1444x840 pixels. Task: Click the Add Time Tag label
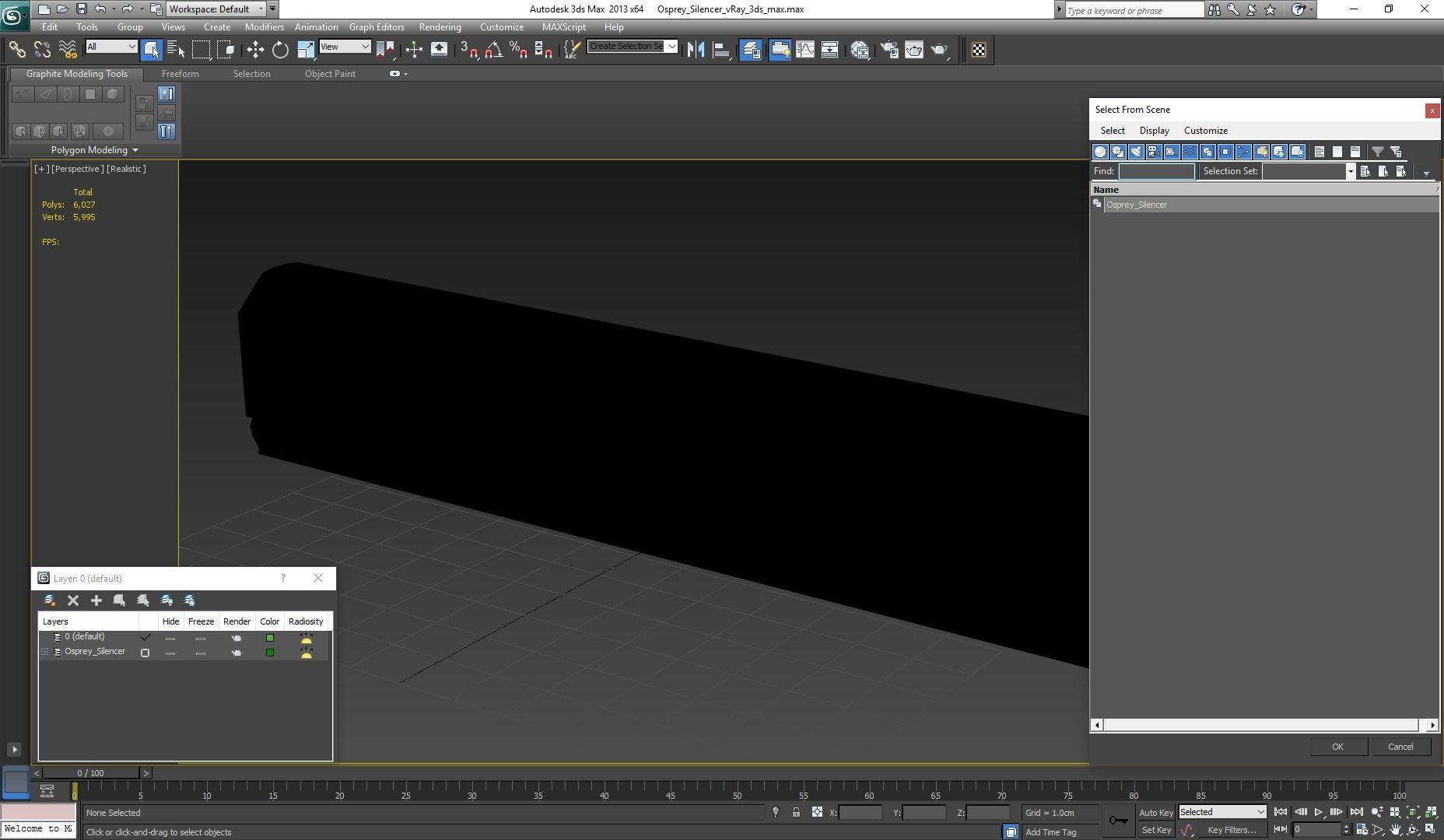tap(1051, 832)
